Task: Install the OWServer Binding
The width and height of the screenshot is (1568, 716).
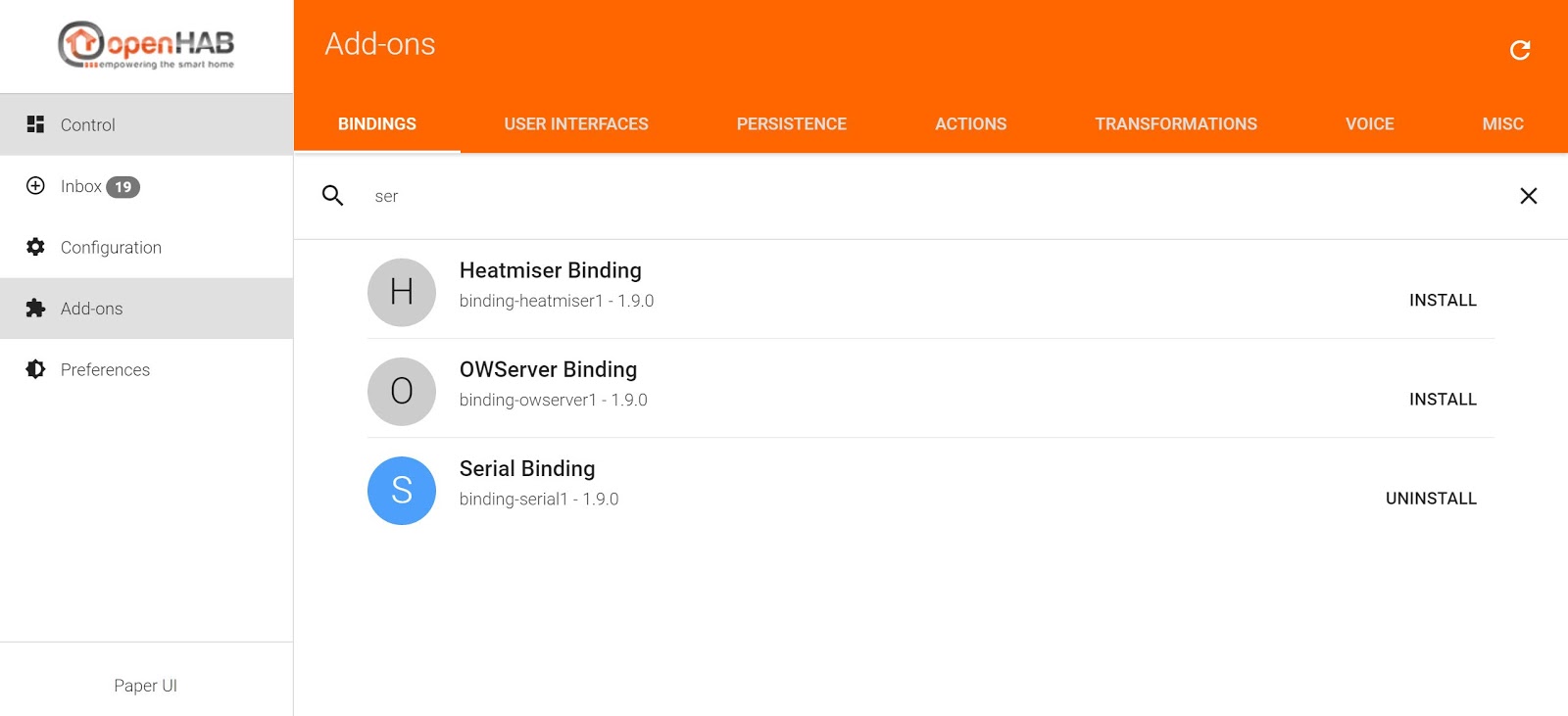Action: point(1443,400)
